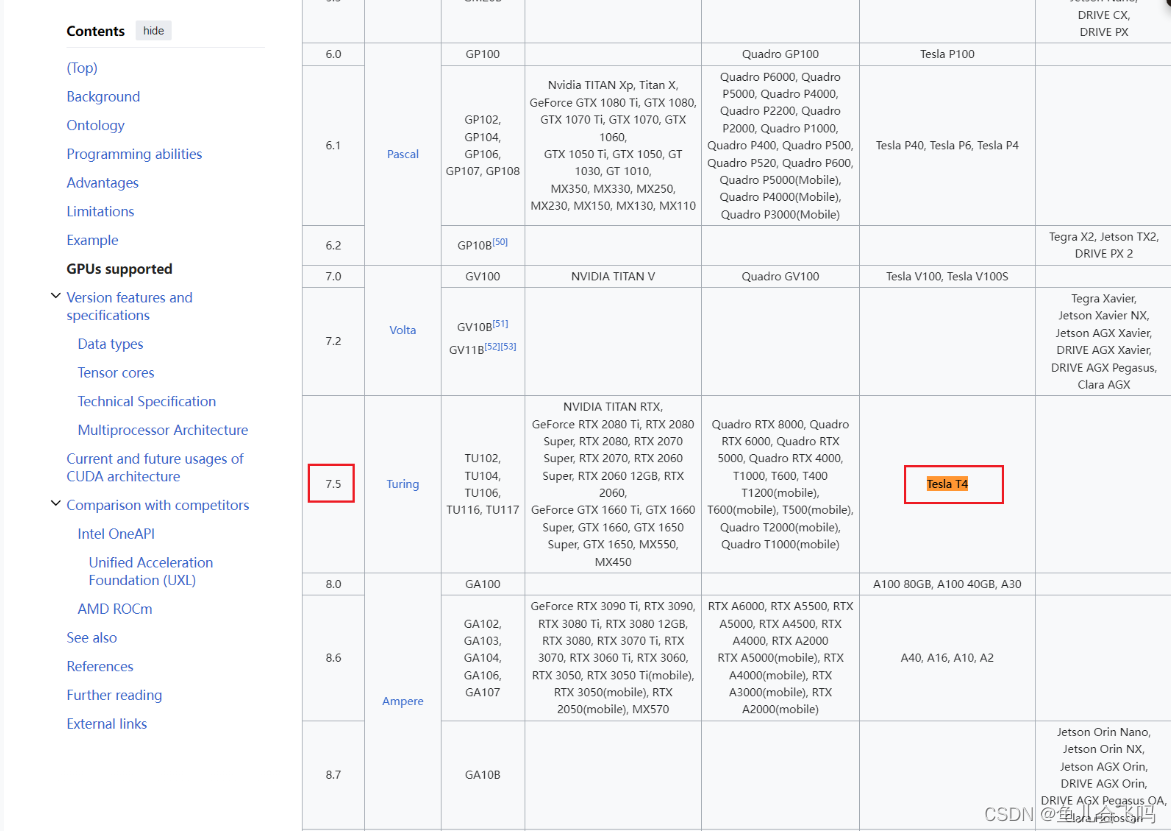Screen dimensions: 1171x833
Task: Open the Background section link
Action: [x=103, y=96]
